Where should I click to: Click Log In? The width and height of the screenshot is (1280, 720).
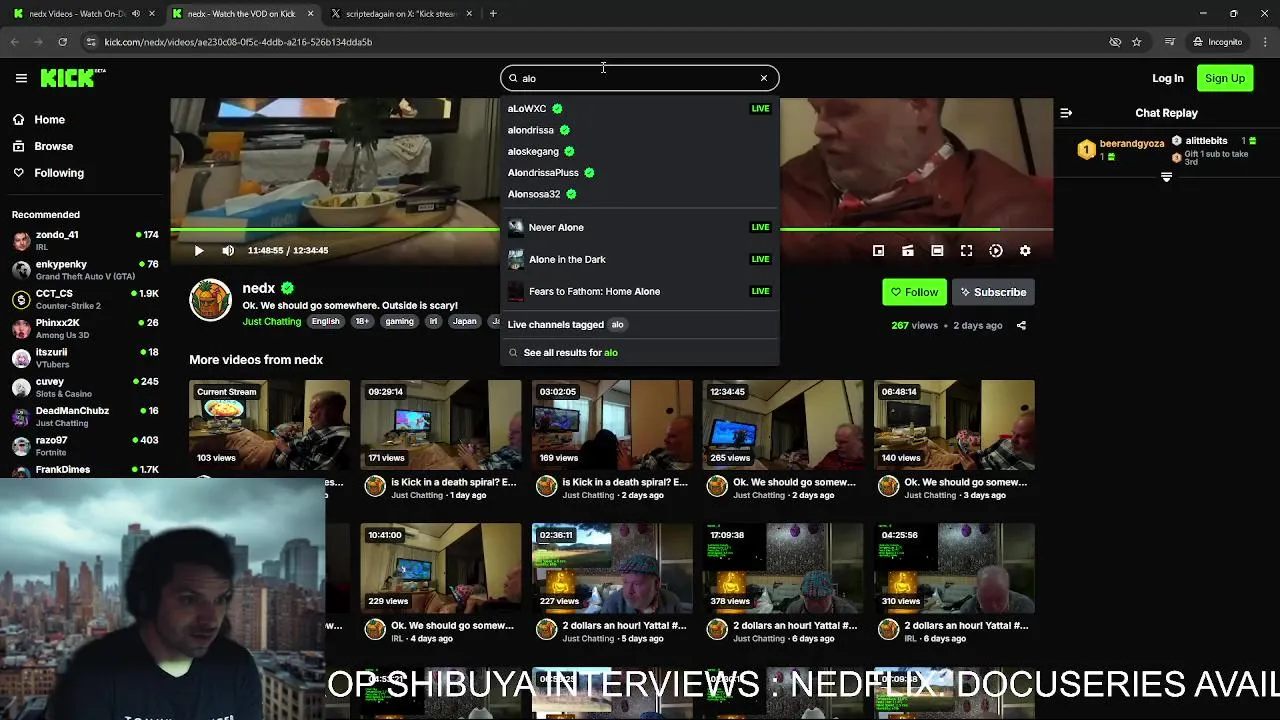[1167, 78]
